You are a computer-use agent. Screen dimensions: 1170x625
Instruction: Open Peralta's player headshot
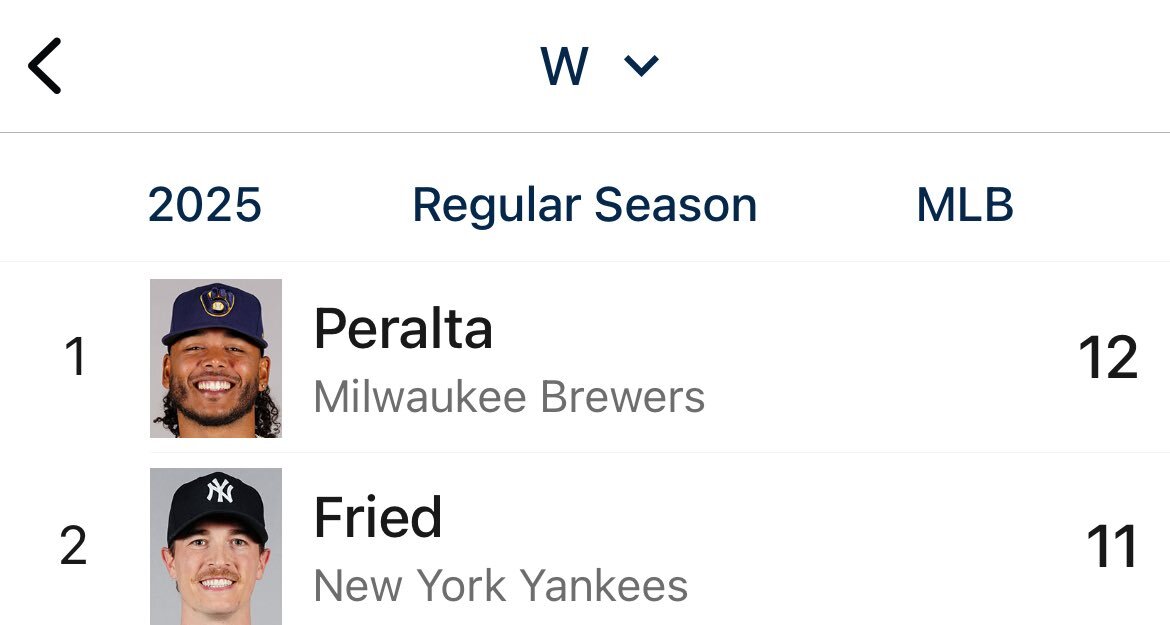[x=216, y=358]
